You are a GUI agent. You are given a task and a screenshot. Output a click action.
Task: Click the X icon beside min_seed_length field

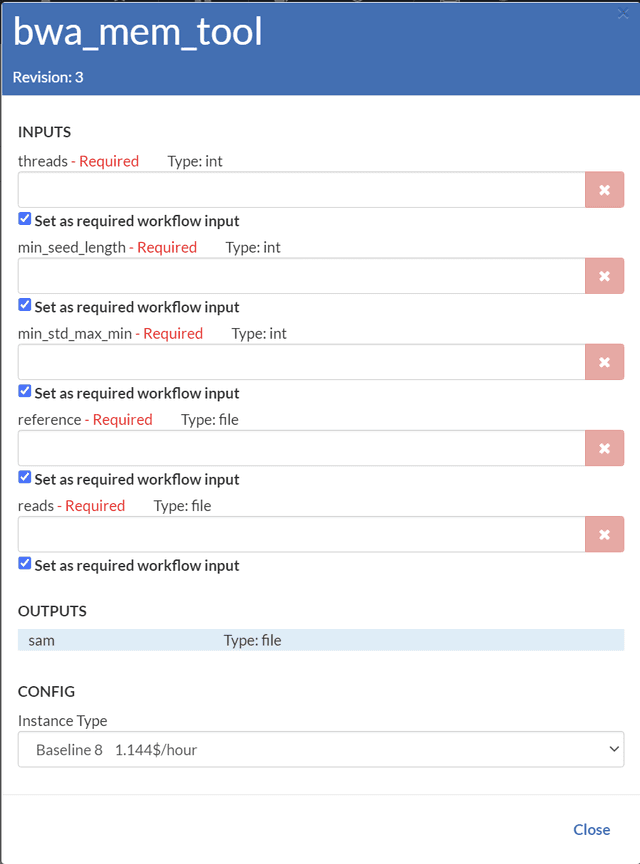604,276
